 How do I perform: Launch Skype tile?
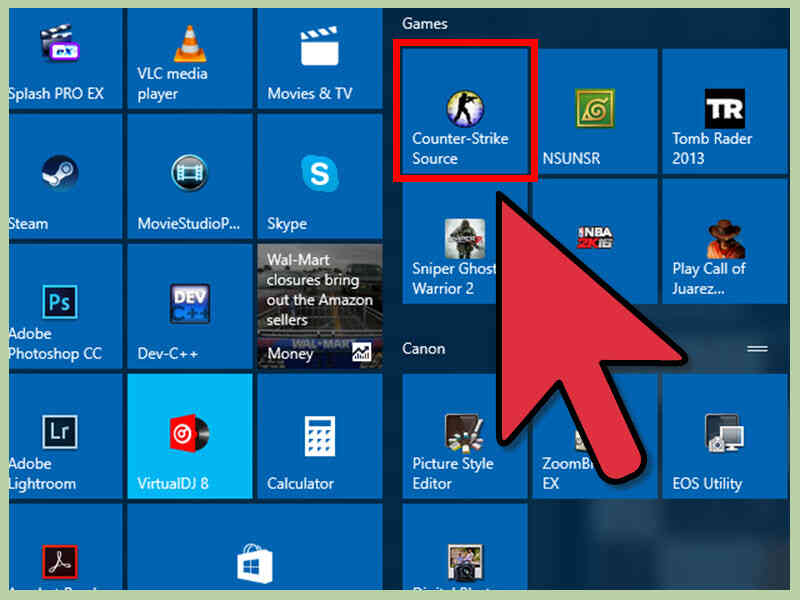click(320, 176)
